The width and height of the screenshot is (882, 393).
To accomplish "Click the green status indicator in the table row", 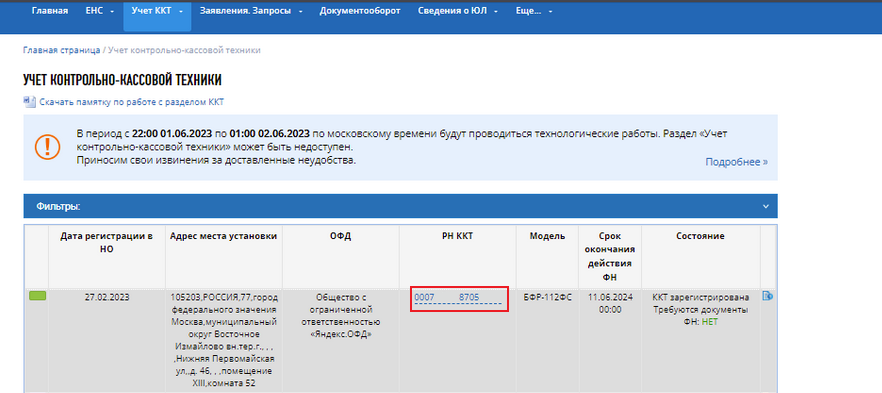I will point(37,296).
